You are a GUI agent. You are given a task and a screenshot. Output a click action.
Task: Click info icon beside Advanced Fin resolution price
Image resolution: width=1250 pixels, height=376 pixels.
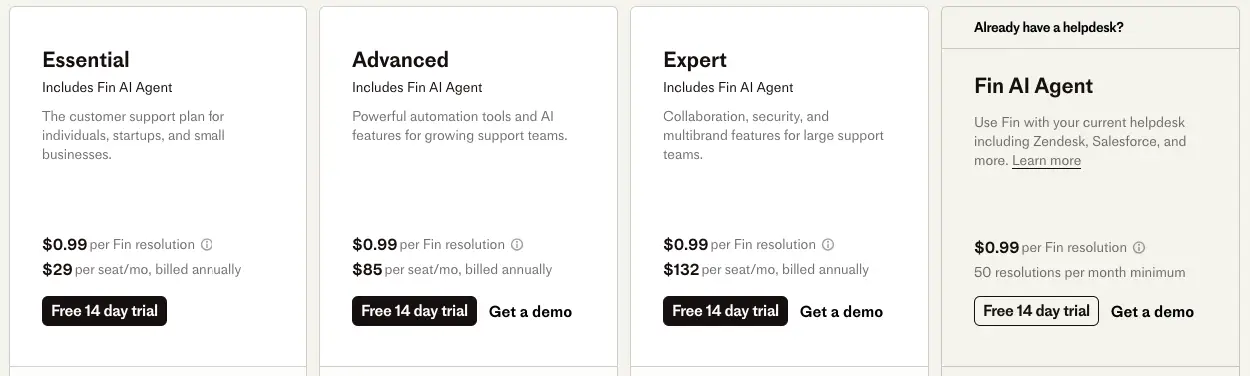(x=517, y=245)
